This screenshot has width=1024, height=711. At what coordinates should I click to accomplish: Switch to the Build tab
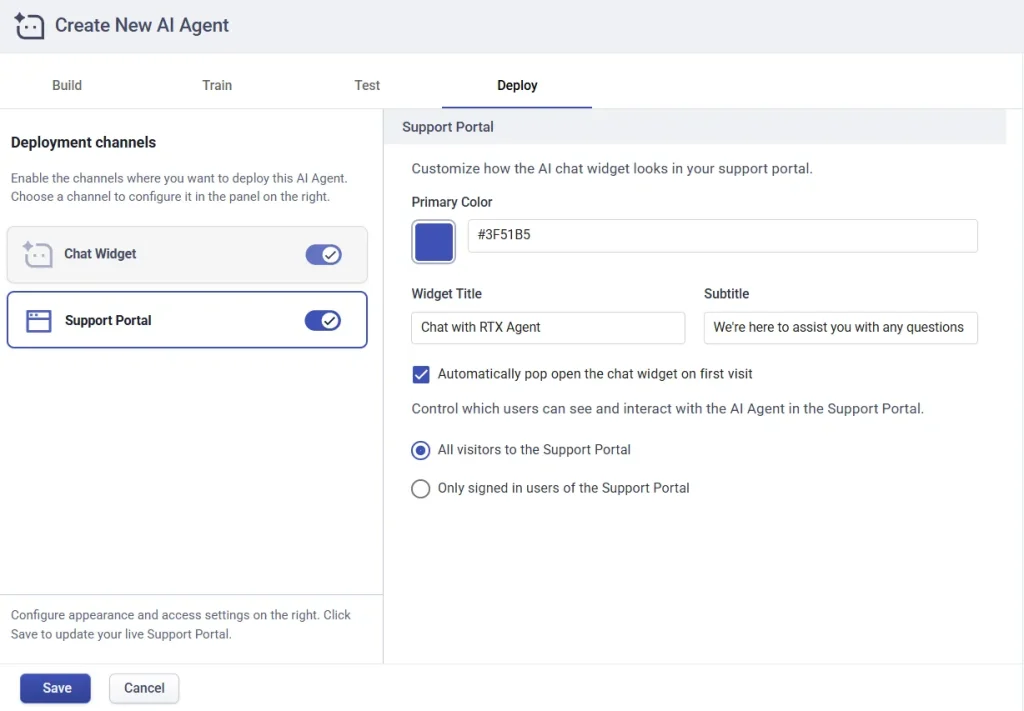[66, 86]
